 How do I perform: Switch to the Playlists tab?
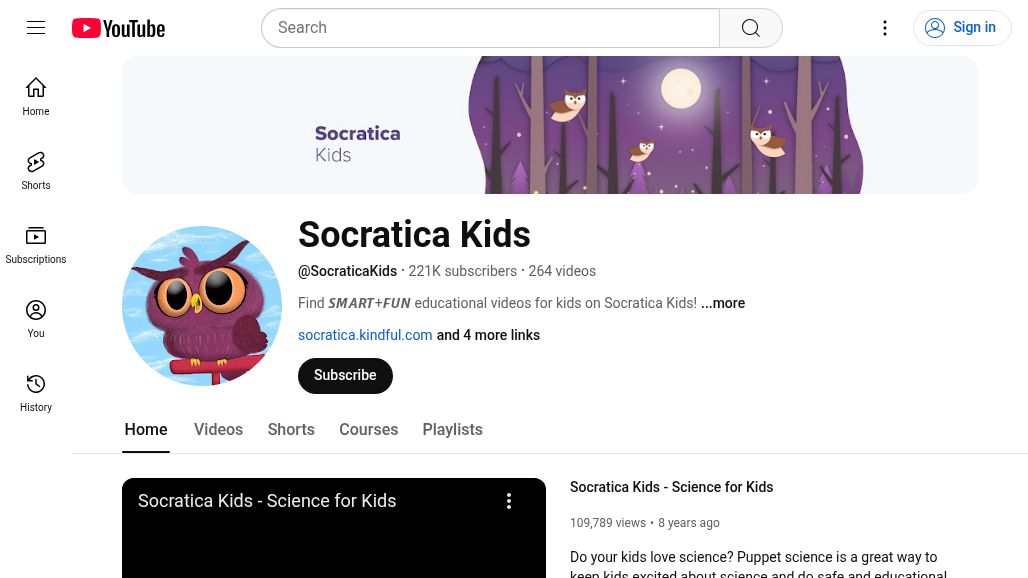(452, 429)
